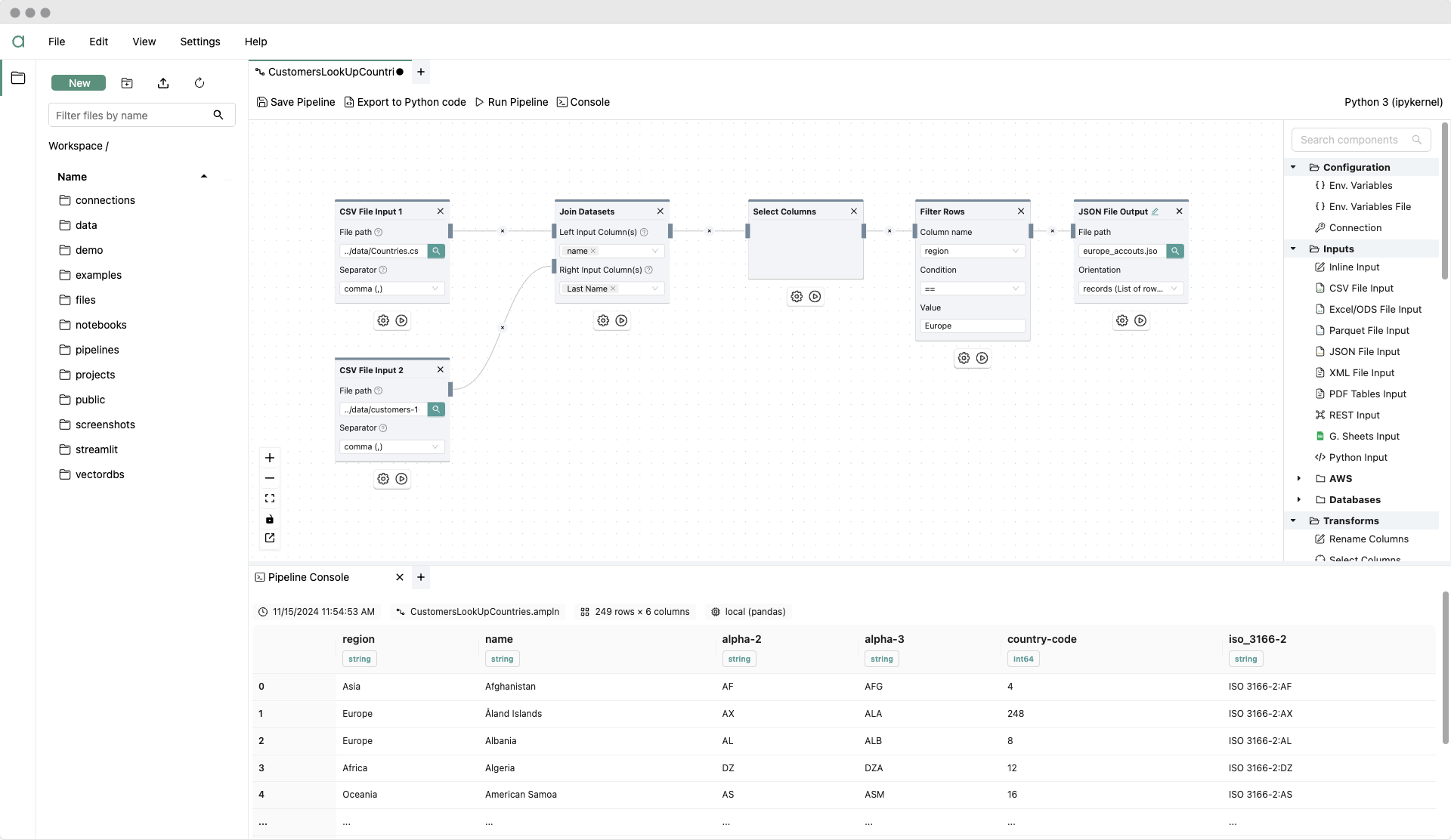This screenshot has height=840, width=1451.
Task: Click Run Pipeline
Action: [x=512, y=102]
